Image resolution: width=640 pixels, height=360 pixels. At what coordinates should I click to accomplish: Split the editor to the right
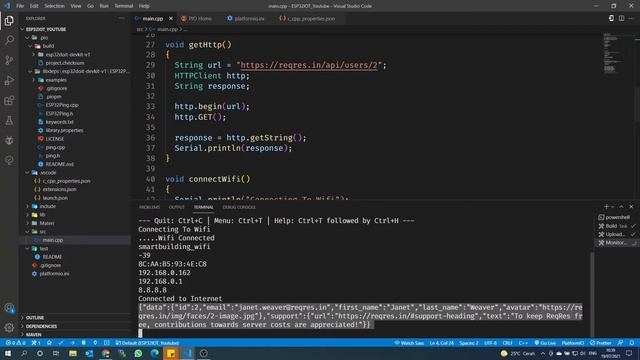pos(621,18)
